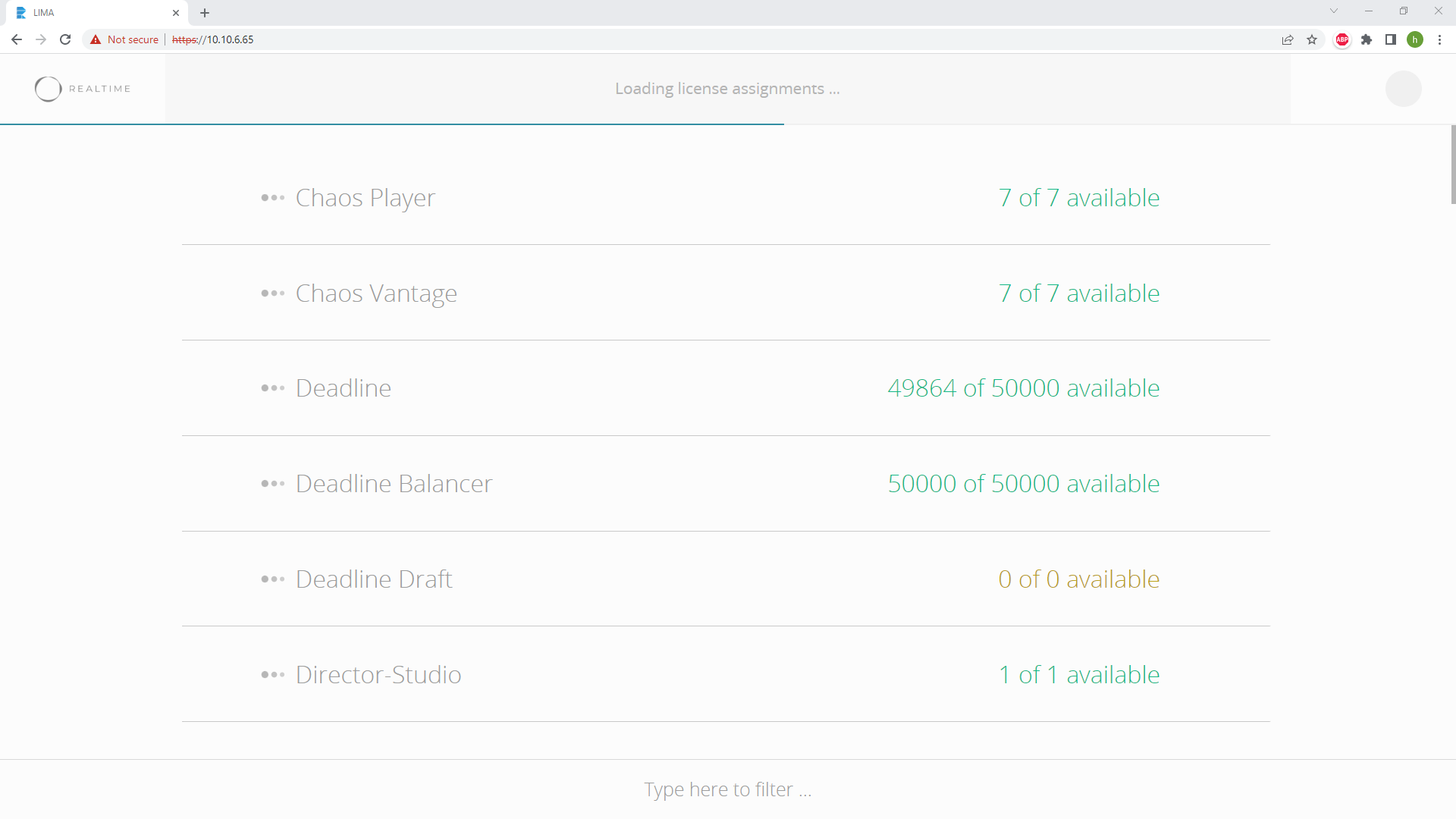Click the Not secure site warning
This screenshot has width=1456, height=819.
(124, 39)
